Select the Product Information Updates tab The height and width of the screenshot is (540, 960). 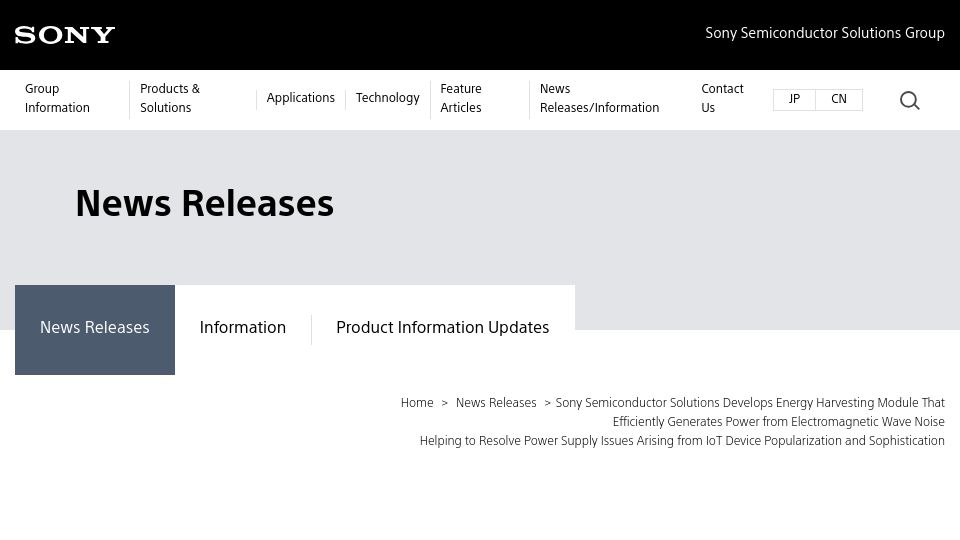[x=443, y=328]
